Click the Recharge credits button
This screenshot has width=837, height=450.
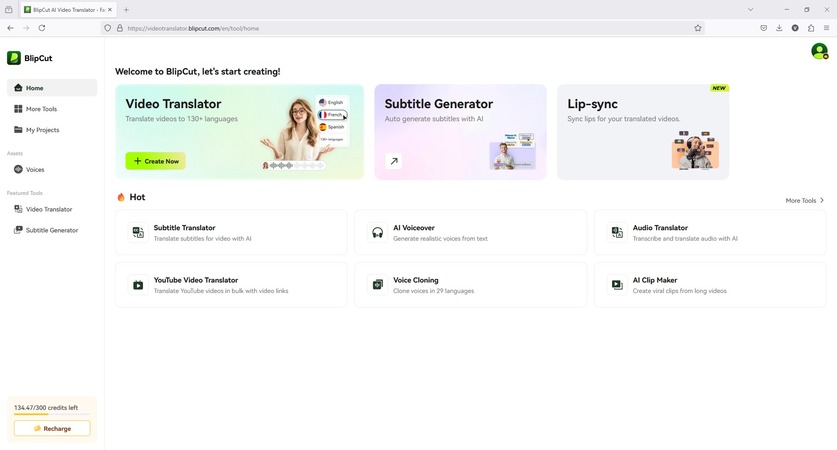coord(52,428)
